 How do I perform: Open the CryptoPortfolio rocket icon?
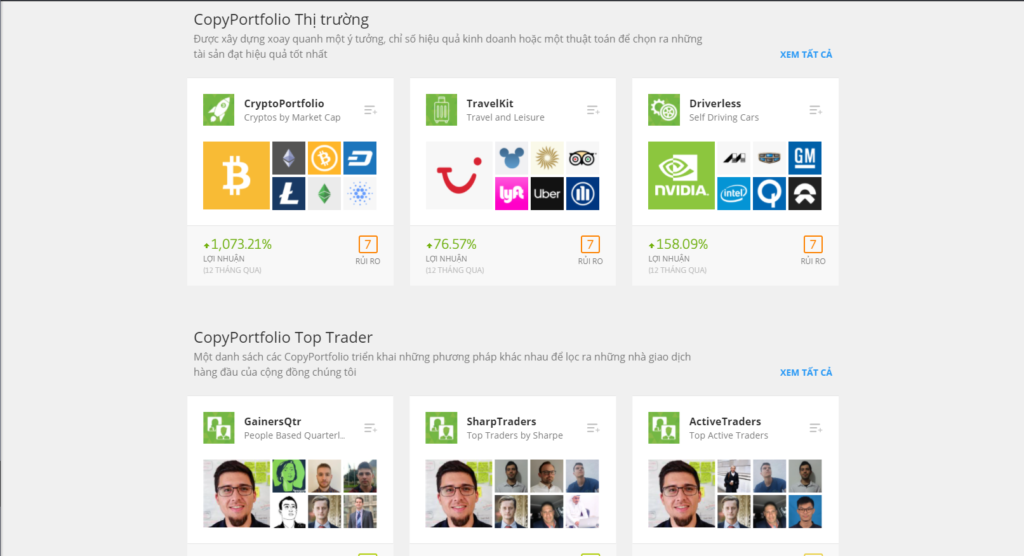click(x=218, y=110)
